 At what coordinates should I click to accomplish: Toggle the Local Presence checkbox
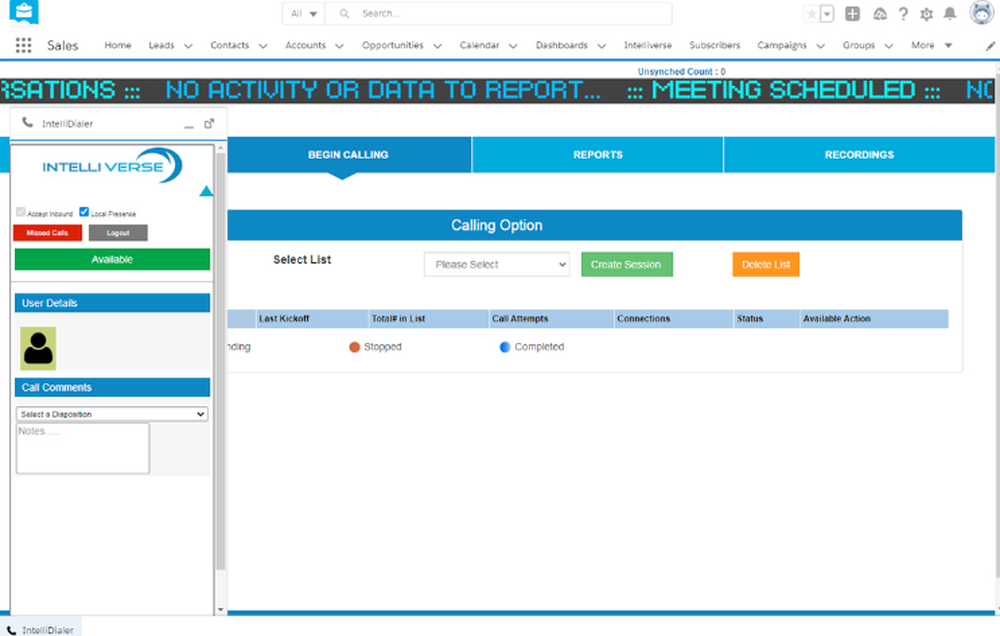click(84, 212)
